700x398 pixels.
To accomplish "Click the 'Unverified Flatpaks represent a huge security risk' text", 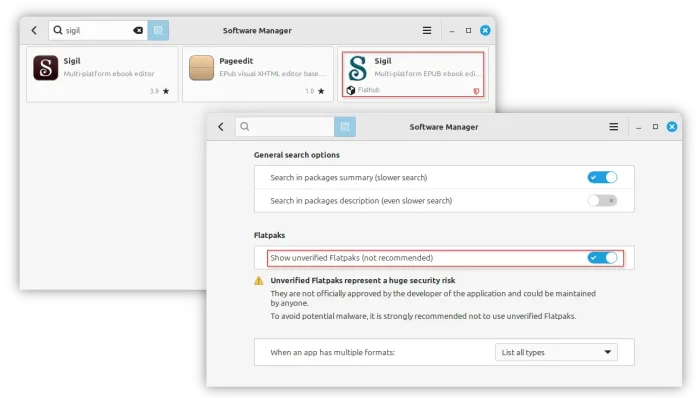I will pos(362,280).
